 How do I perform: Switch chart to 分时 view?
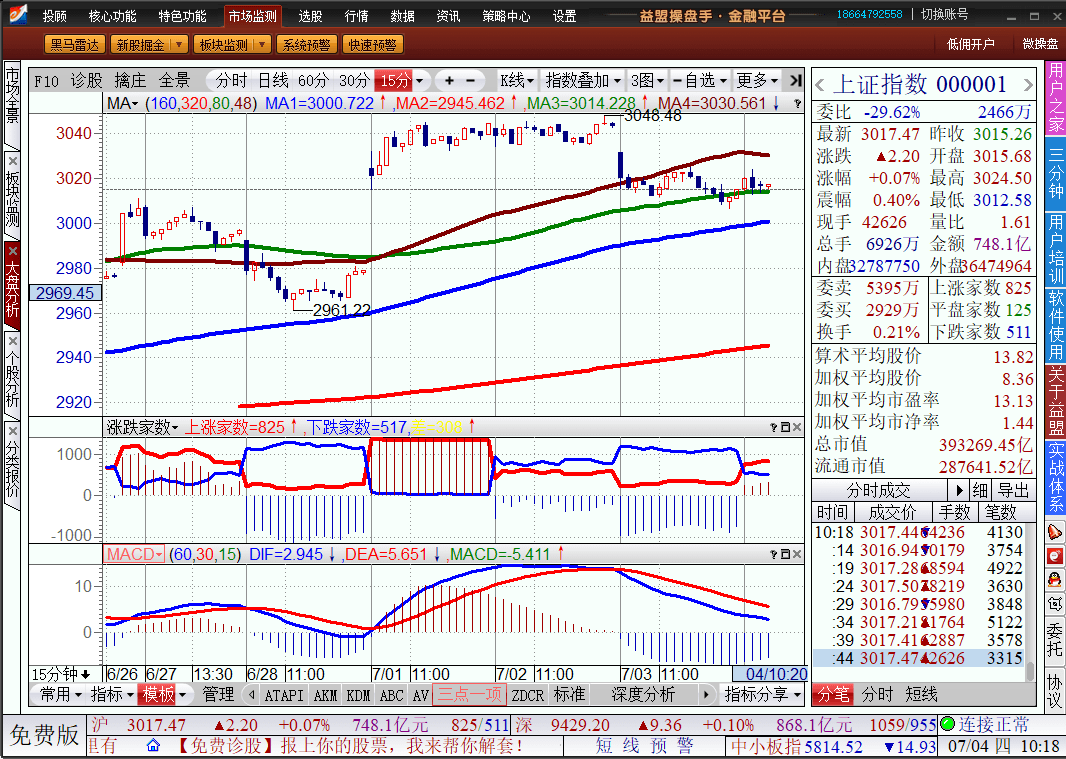point(231,81)
